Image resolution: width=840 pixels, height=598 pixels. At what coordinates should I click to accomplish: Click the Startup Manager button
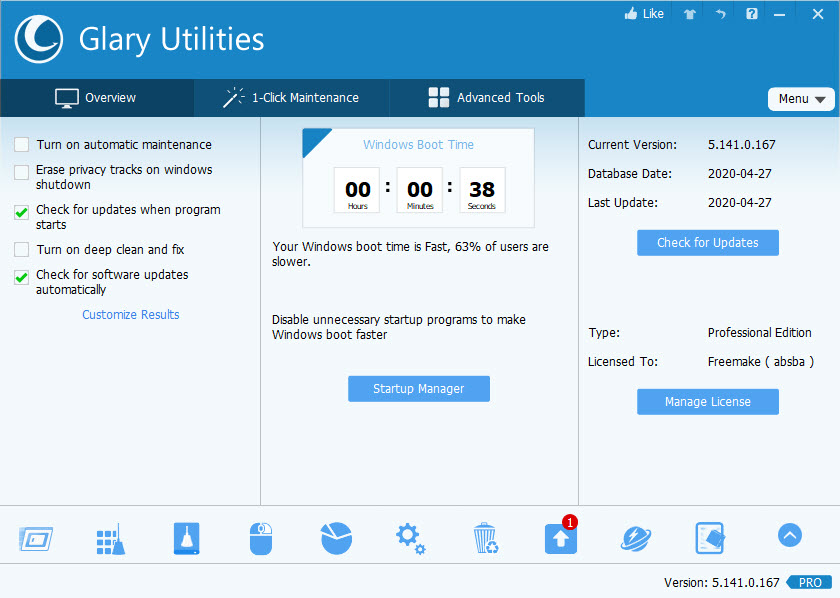419,388
